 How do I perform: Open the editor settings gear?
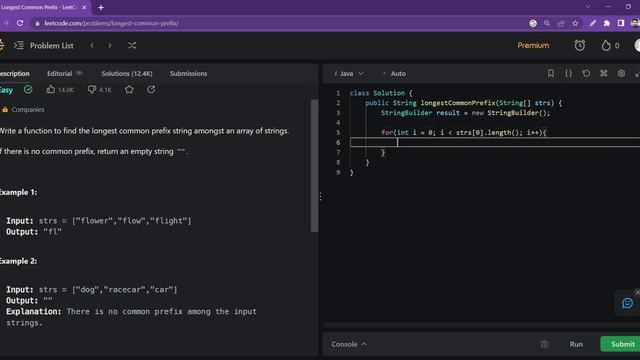pos(621,73)
